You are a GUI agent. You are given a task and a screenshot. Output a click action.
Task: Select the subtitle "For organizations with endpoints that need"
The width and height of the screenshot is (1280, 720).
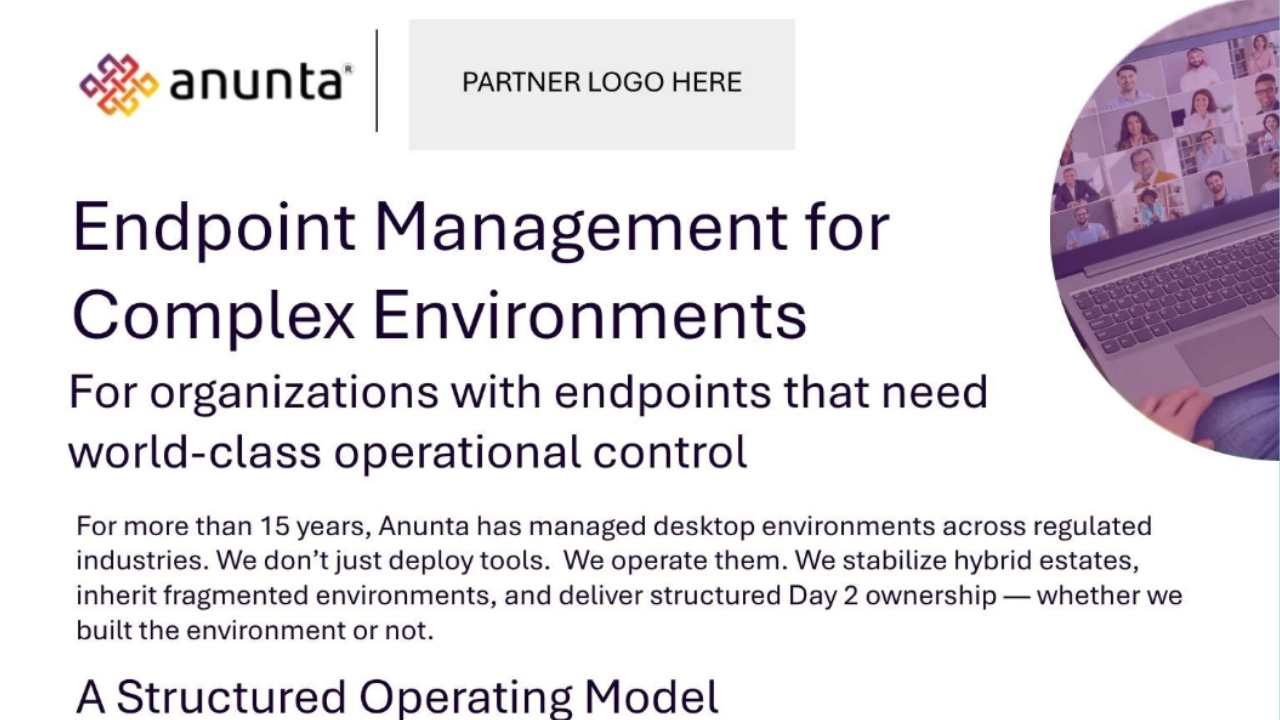(528, 392)
